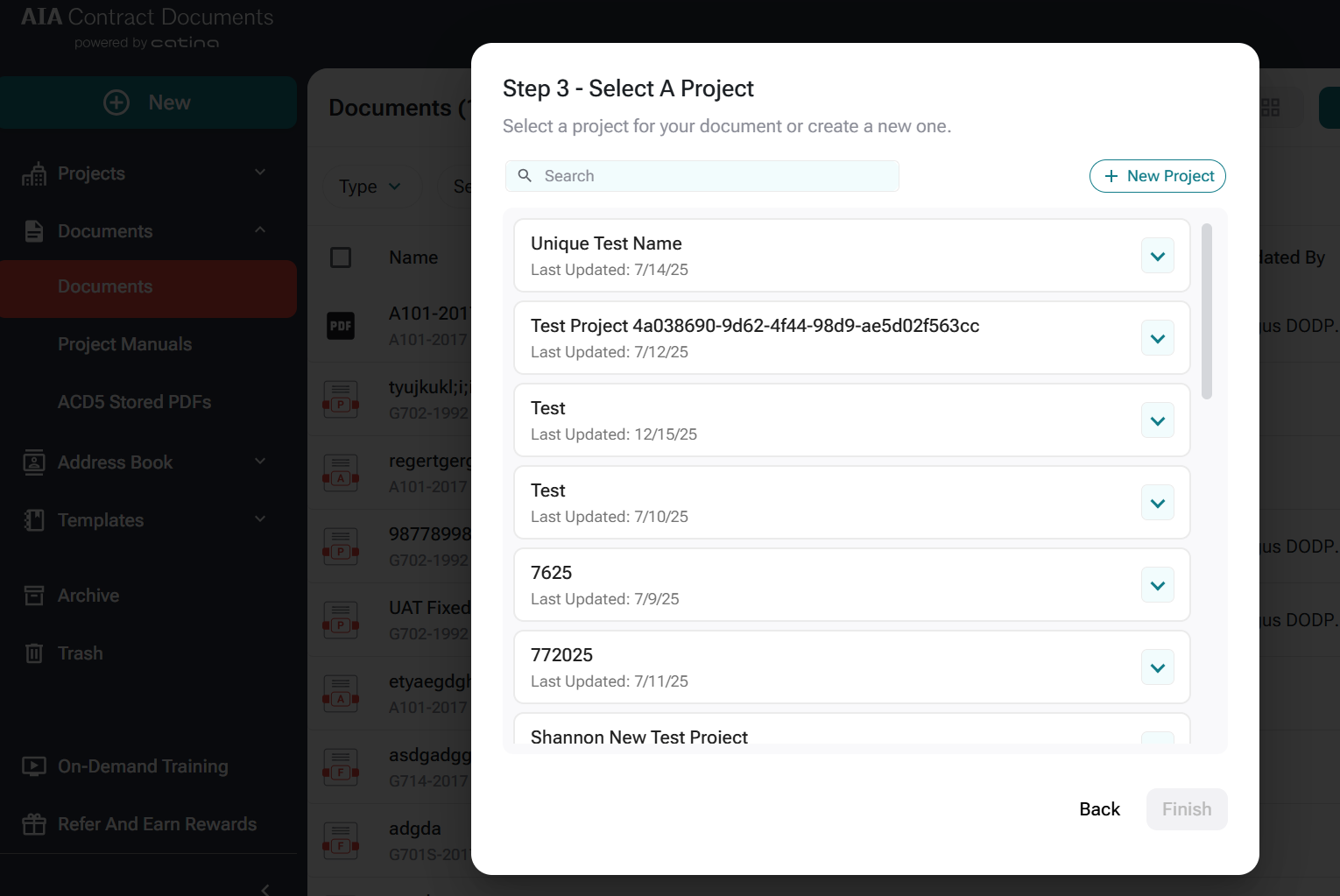This screenshot has height=896, width=1340.
Task: Open the Archive box icon
Action: [34, 596]
